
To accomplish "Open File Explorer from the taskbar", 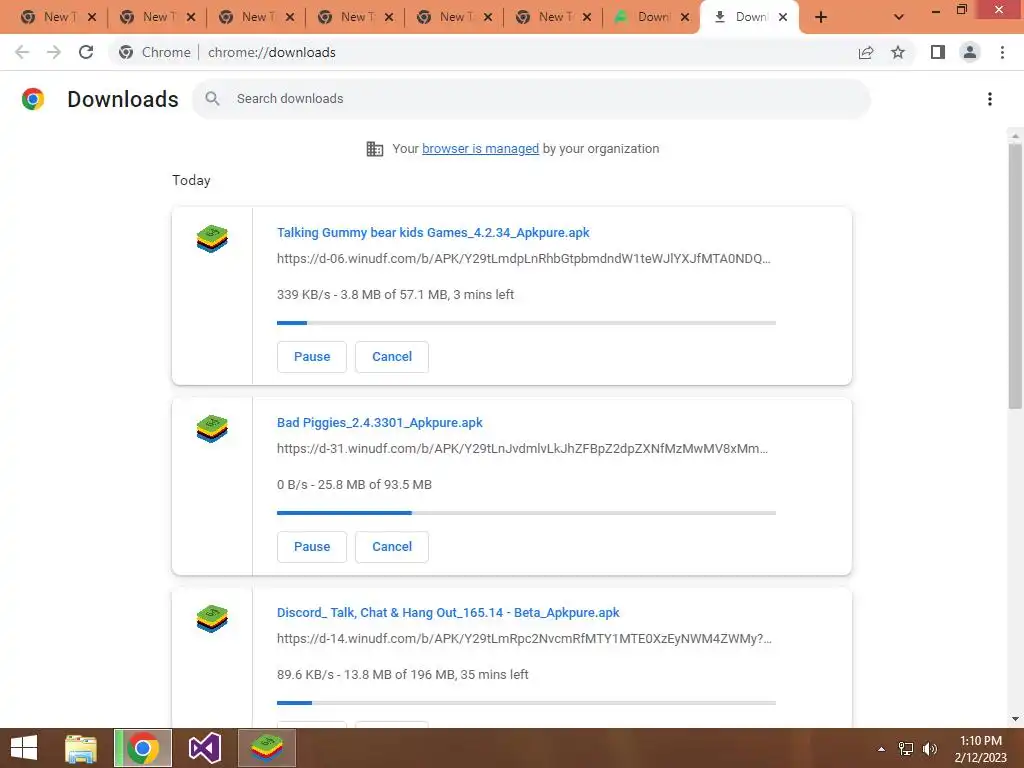I will (x=81, y=748).
